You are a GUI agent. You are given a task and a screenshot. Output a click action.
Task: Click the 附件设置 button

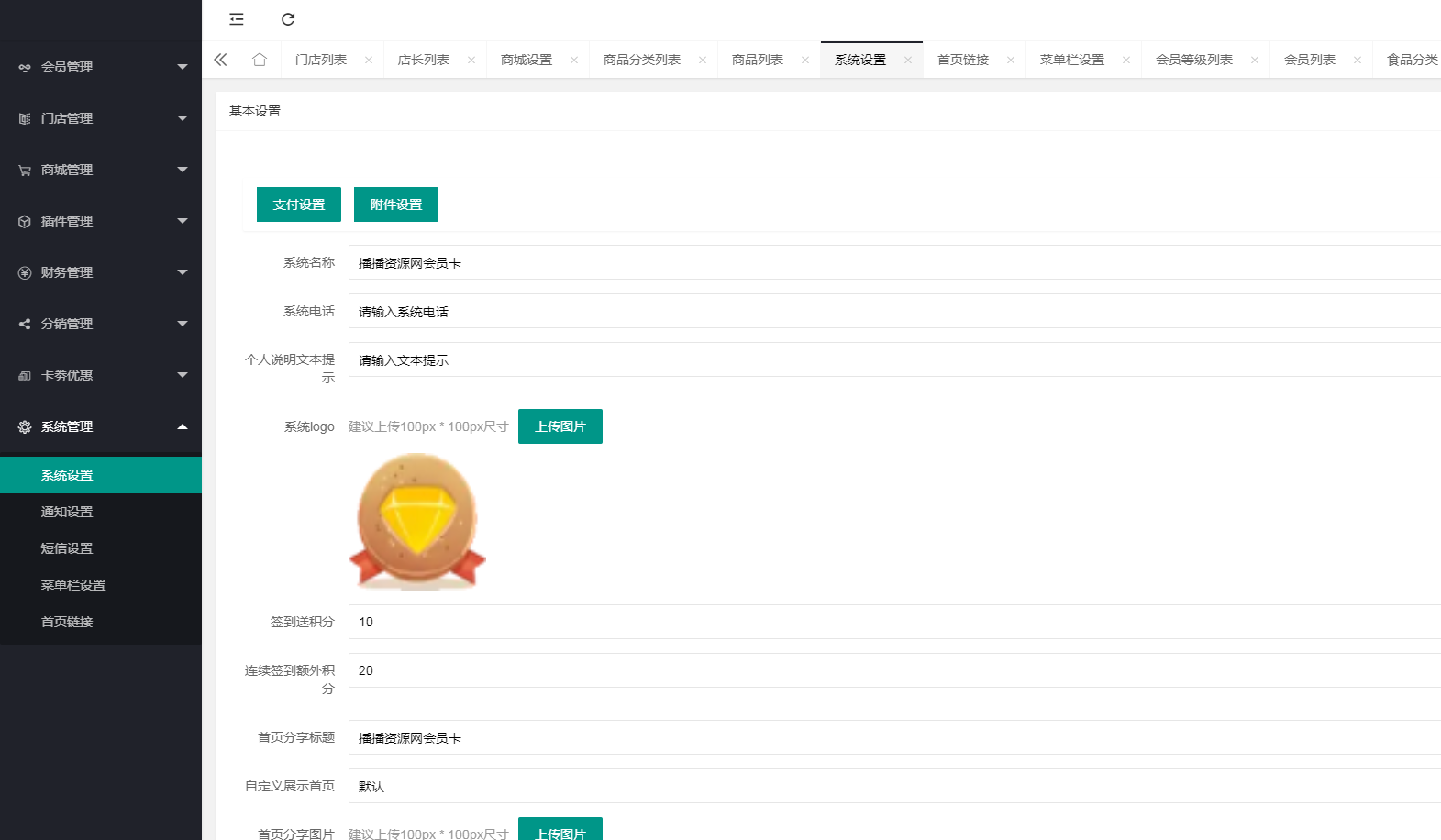(x=396, y=204)
